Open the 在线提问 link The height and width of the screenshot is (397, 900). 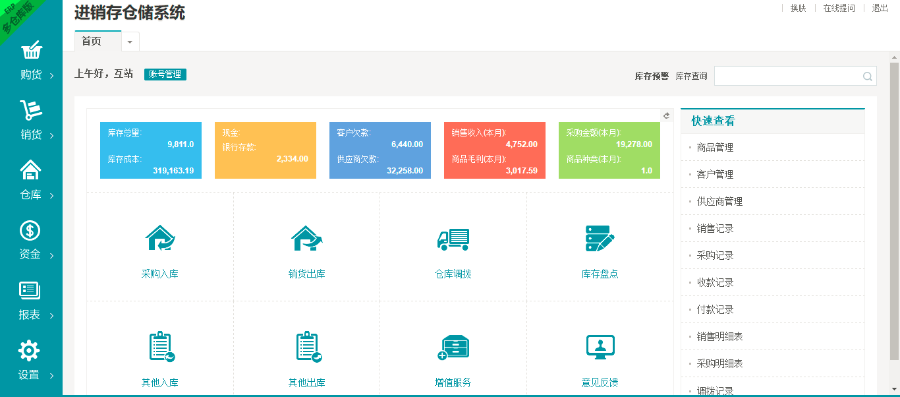839,8
